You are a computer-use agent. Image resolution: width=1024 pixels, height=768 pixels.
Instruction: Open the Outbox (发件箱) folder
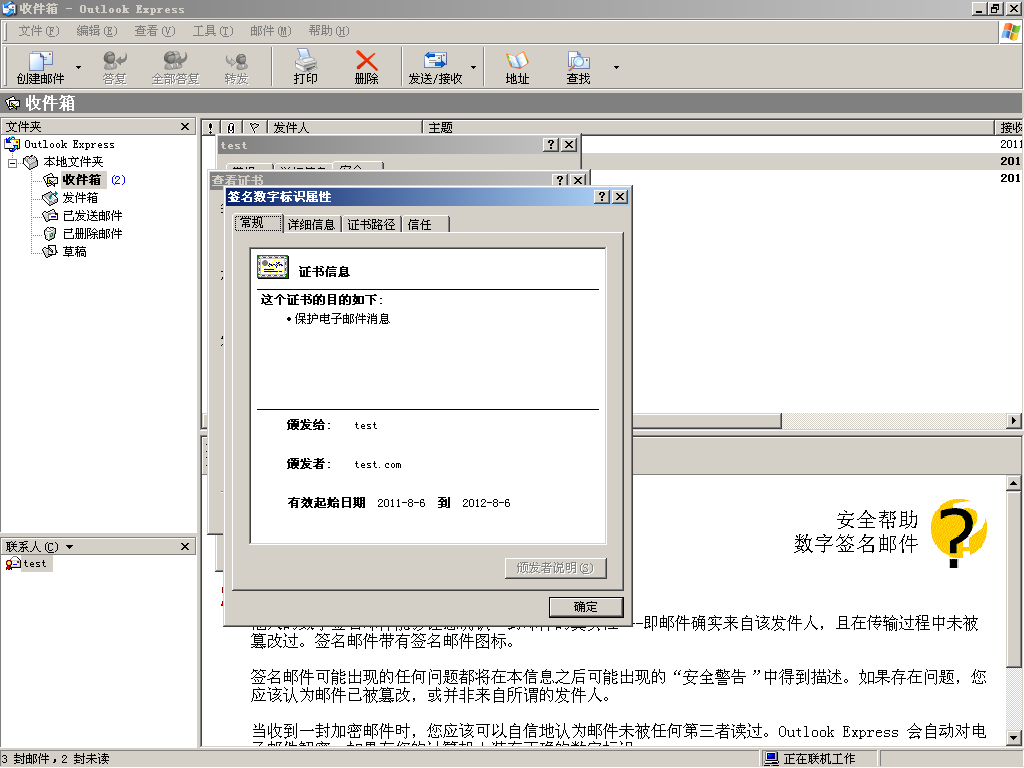(x=71, y=197)
